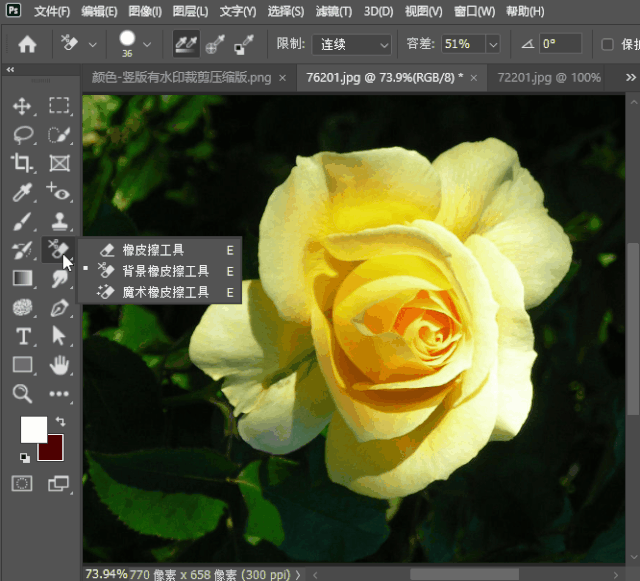The height and width of the screenshot is (581, 640).
Task: Select the Hand tool
Action: tap(59, 365)
